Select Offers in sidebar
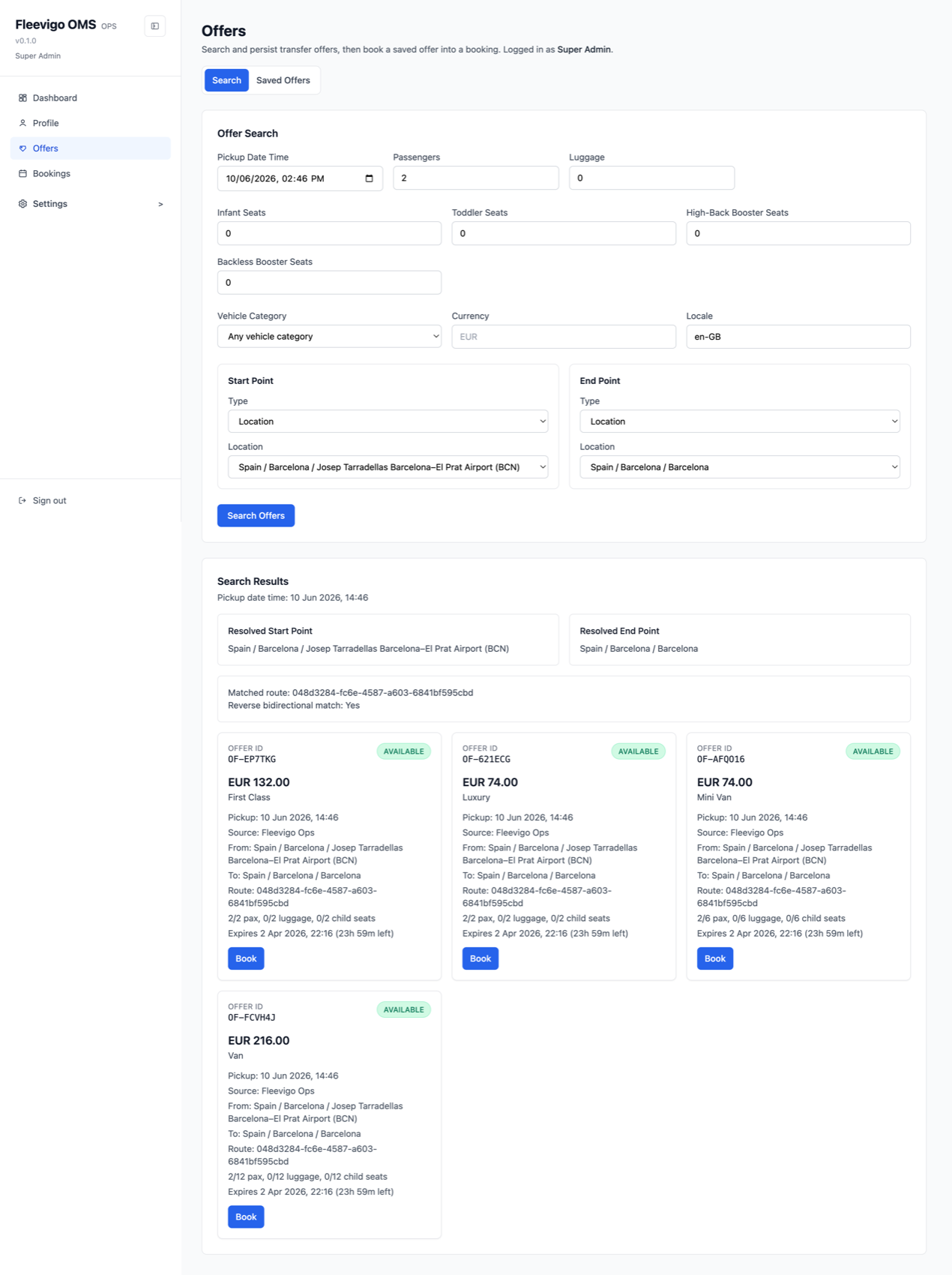This screenshot has height=1275, width=952. coord(91,148)
